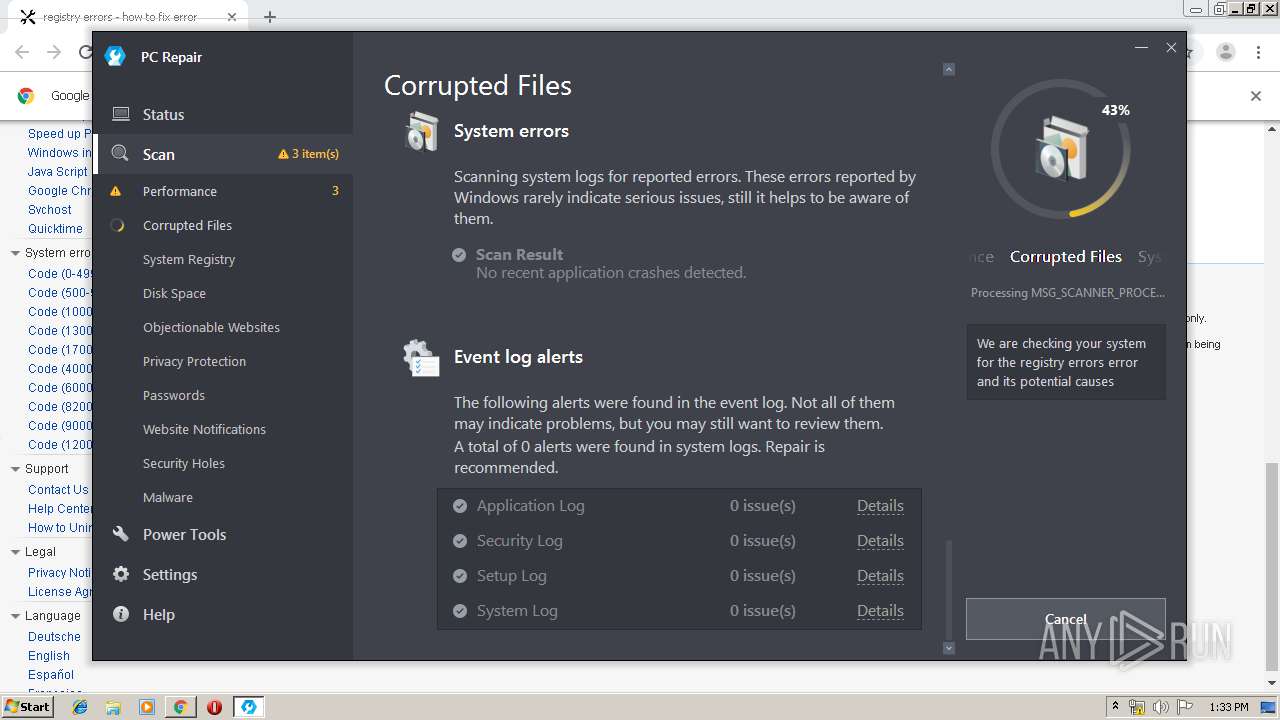Open Internet Explorer from the taskbar
The image size is (1280, 720).
click(x=80, y=707)
